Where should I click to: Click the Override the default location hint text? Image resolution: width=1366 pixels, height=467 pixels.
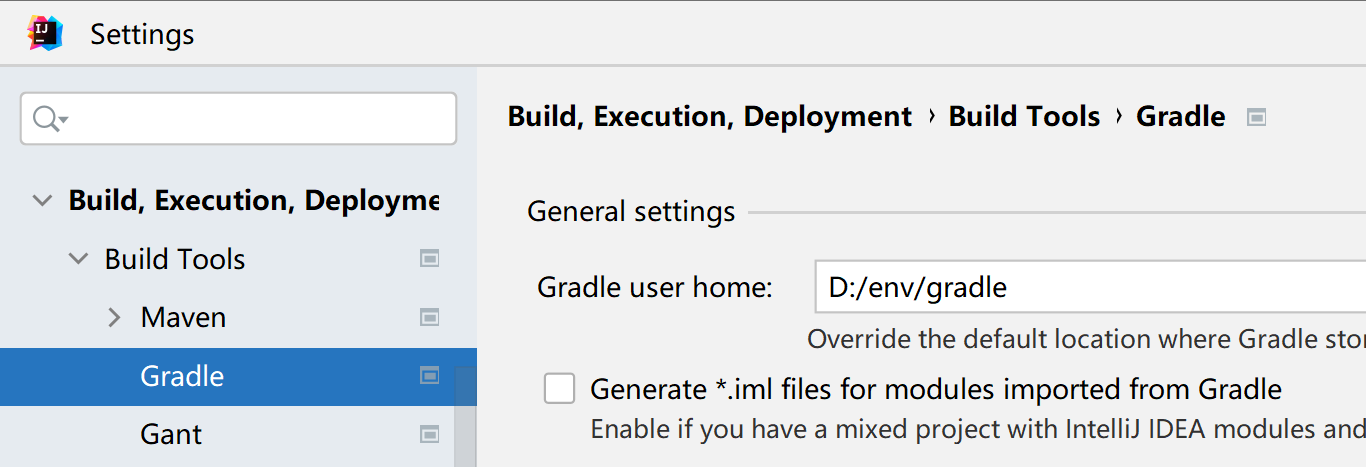tap(1086, 339)
